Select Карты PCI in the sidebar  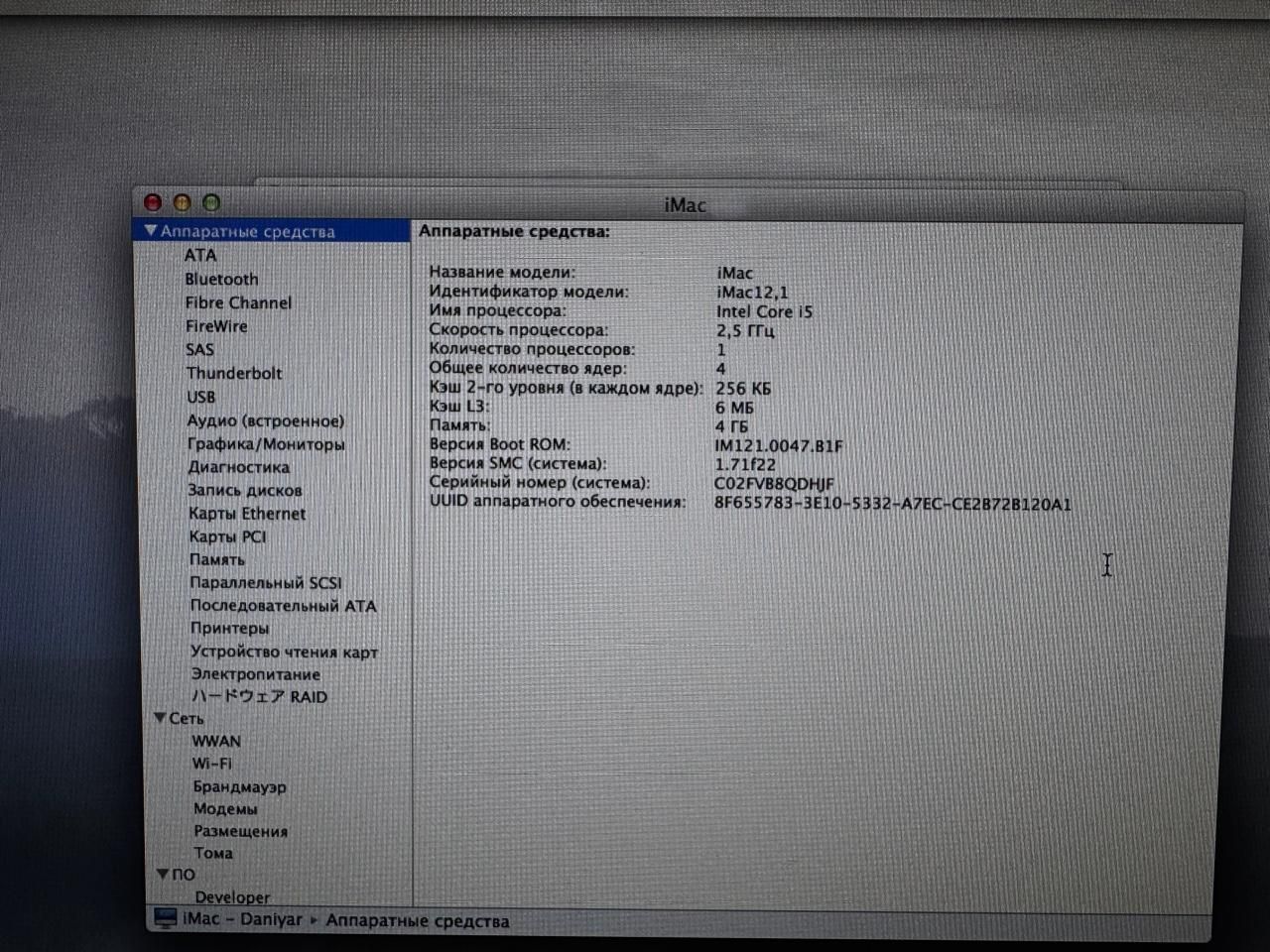(x=227, y=536)
